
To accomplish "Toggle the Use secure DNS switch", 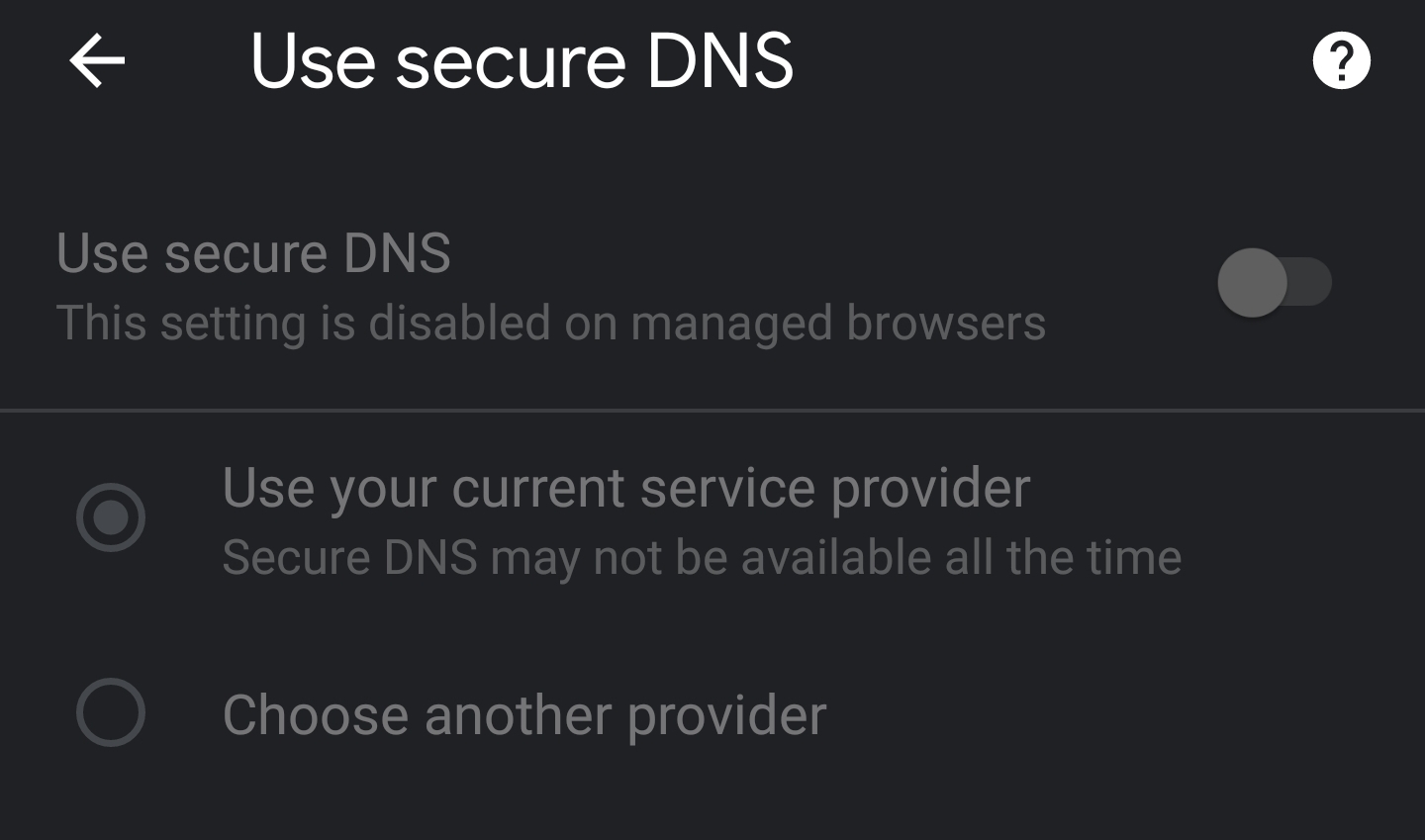I will (1274, 283).
